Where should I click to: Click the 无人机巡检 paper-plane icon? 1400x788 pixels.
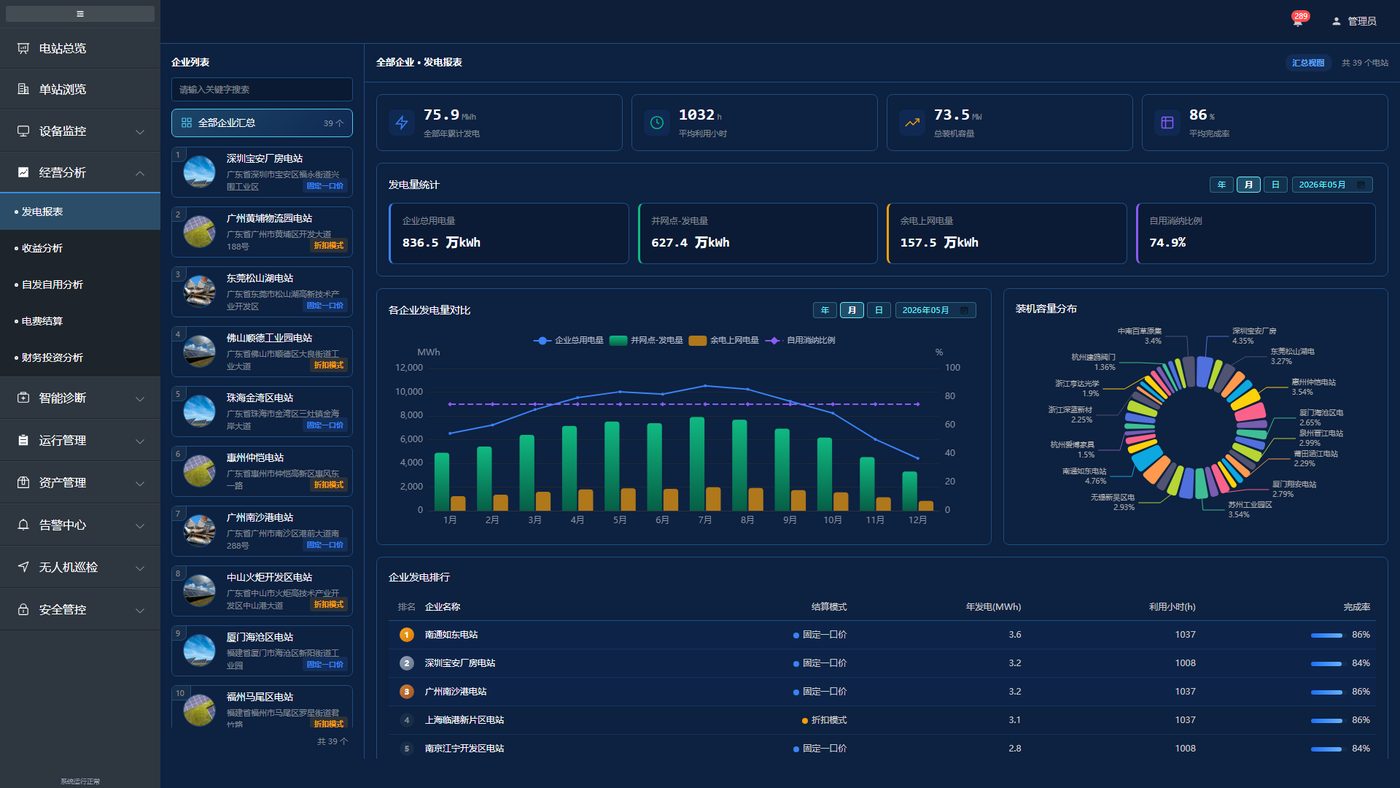point(23,567)
